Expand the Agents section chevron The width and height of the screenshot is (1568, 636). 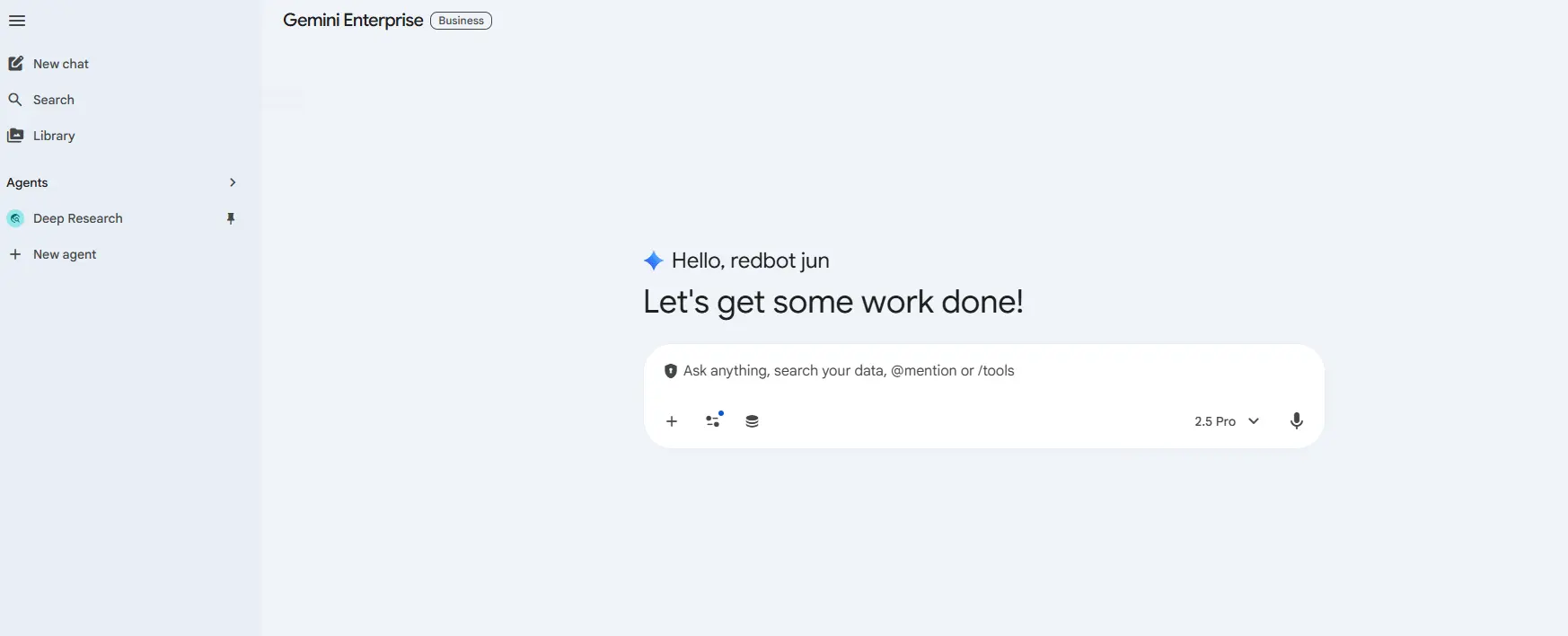(233, 182)
